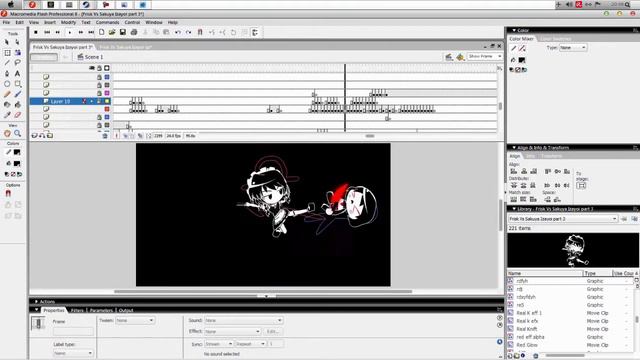
Task: Click the Play button in controller toolbar
Action: pos(70,32)
